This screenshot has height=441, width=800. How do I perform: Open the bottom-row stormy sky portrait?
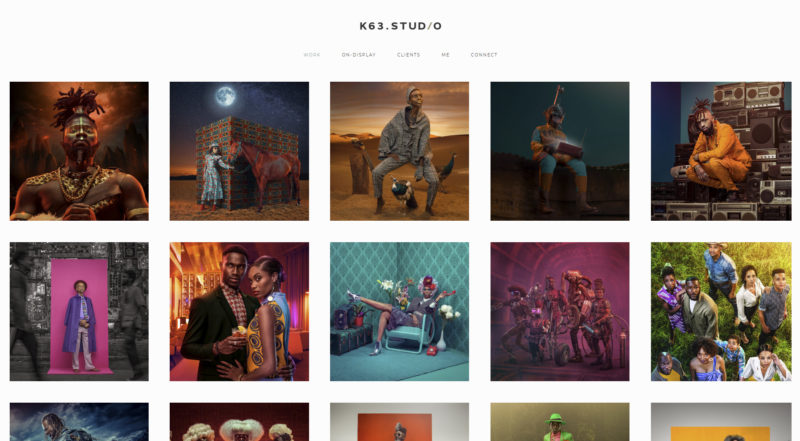79,422
